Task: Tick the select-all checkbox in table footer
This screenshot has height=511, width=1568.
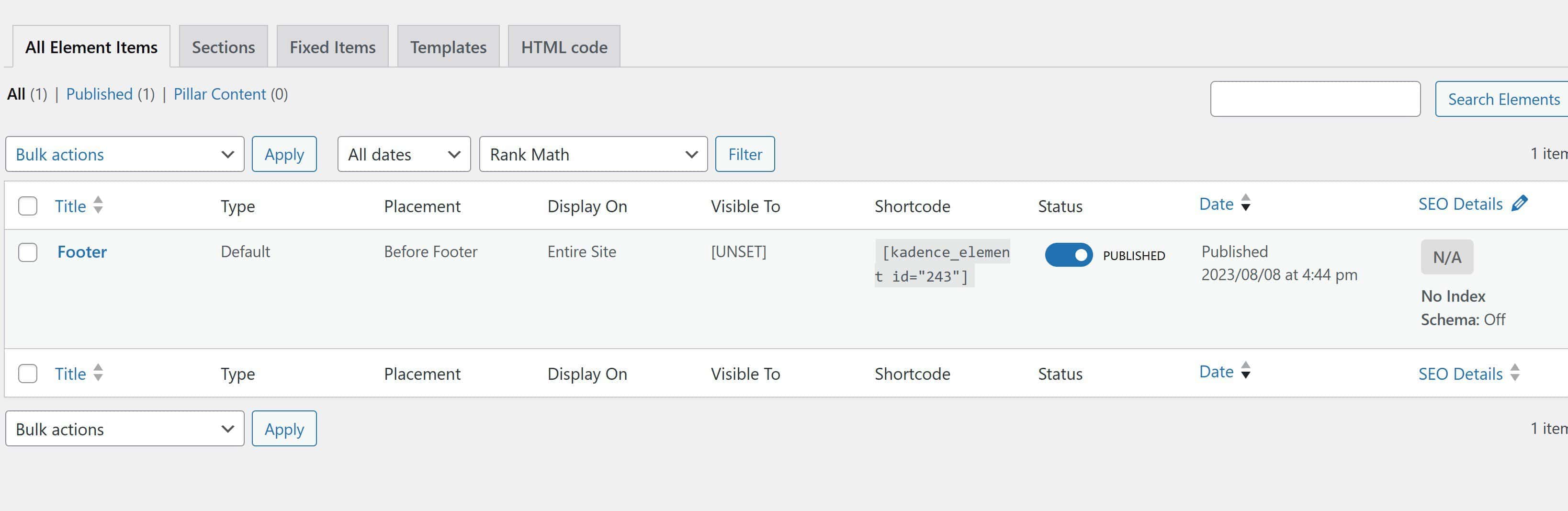Action: pos(28,374)
